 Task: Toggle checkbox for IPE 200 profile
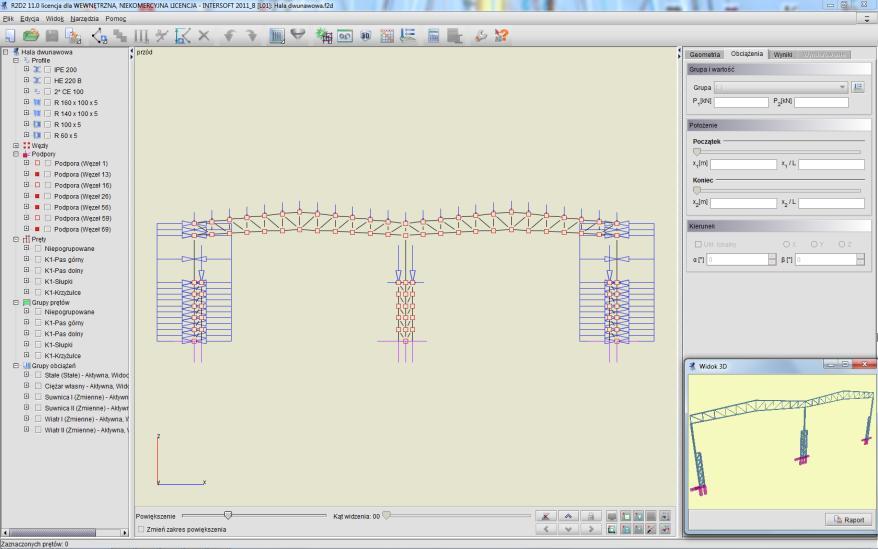click(48, 69)
